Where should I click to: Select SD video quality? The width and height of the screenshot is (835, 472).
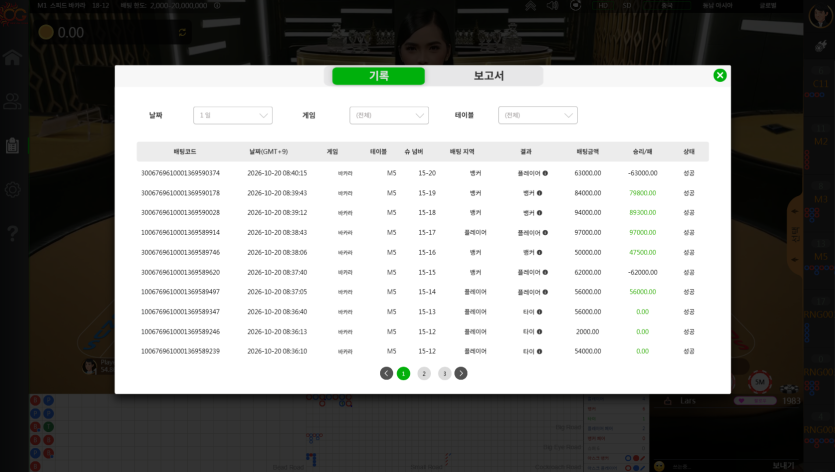(x=627, y=5)
